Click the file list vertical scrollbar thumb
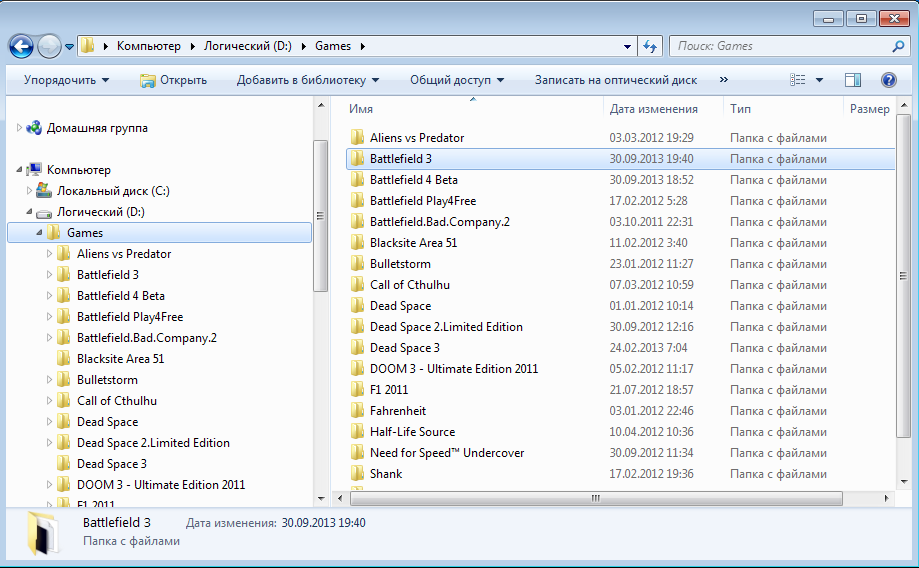This screenshot has height=568, width=919. coord(903,276)
